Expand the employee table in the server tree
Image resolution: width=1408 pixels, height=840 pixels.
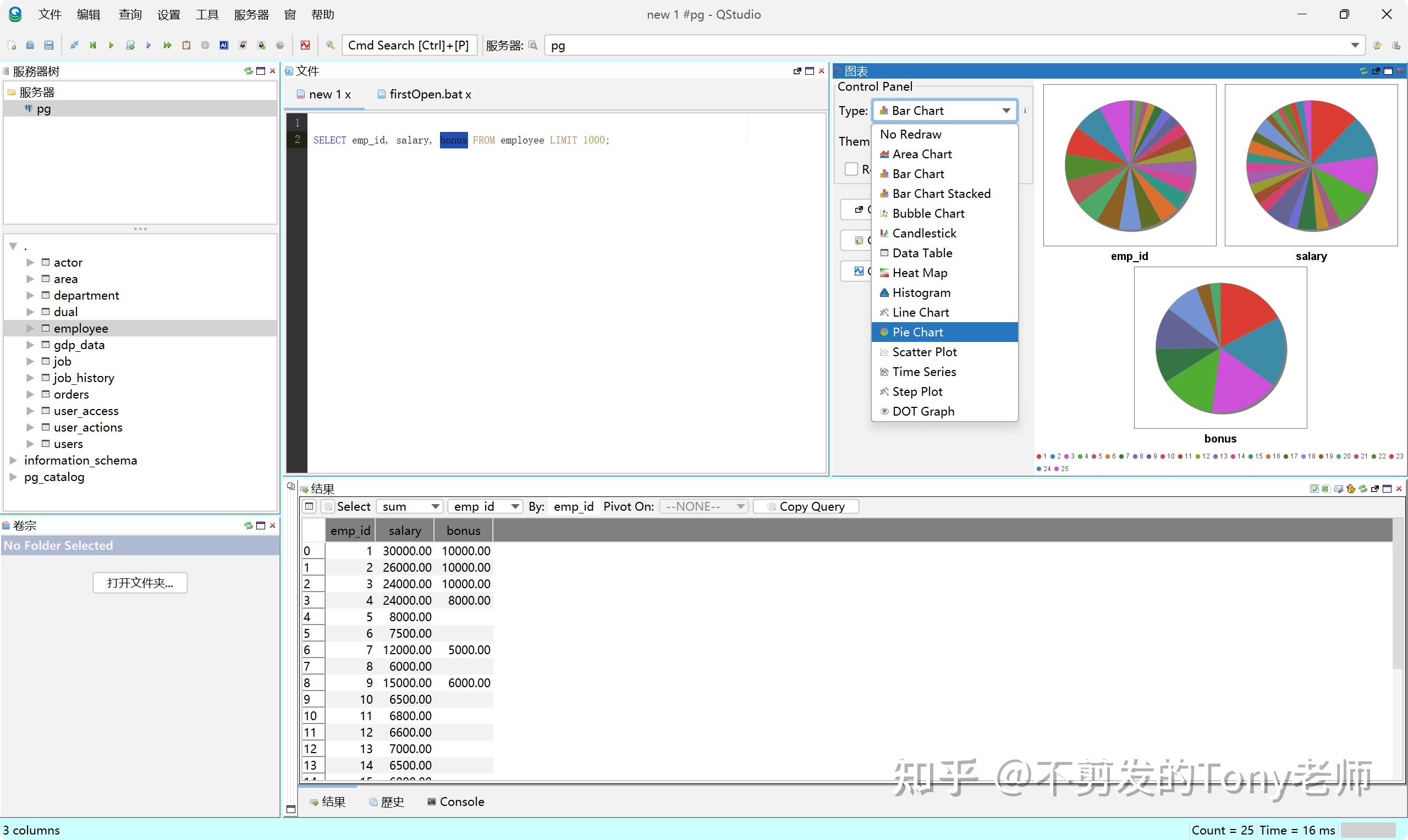pyautogui.click(x=30, y=328)
